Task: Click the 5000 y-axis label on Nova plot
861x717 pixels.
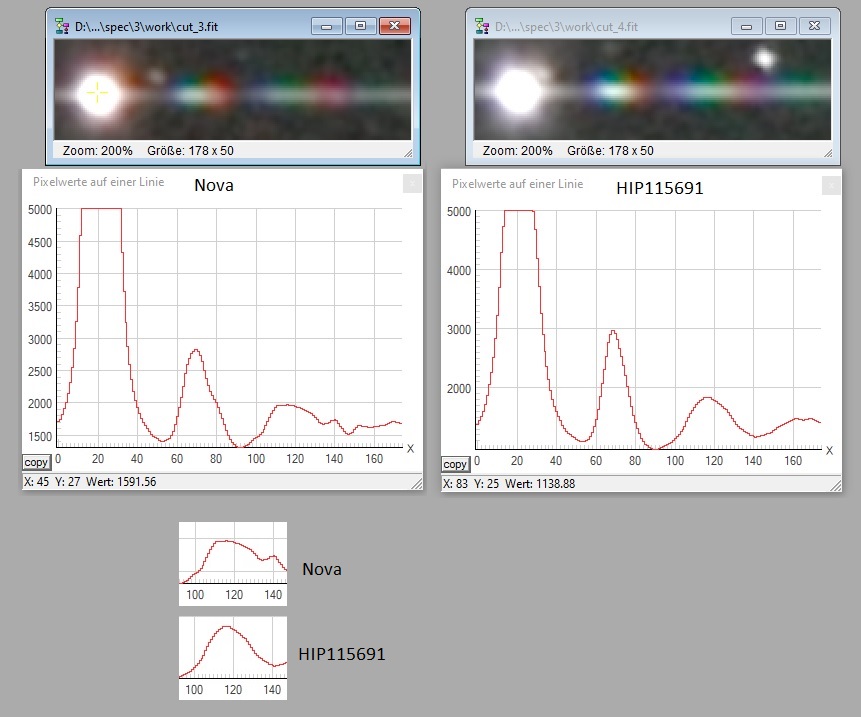Action: pos(40,210)
